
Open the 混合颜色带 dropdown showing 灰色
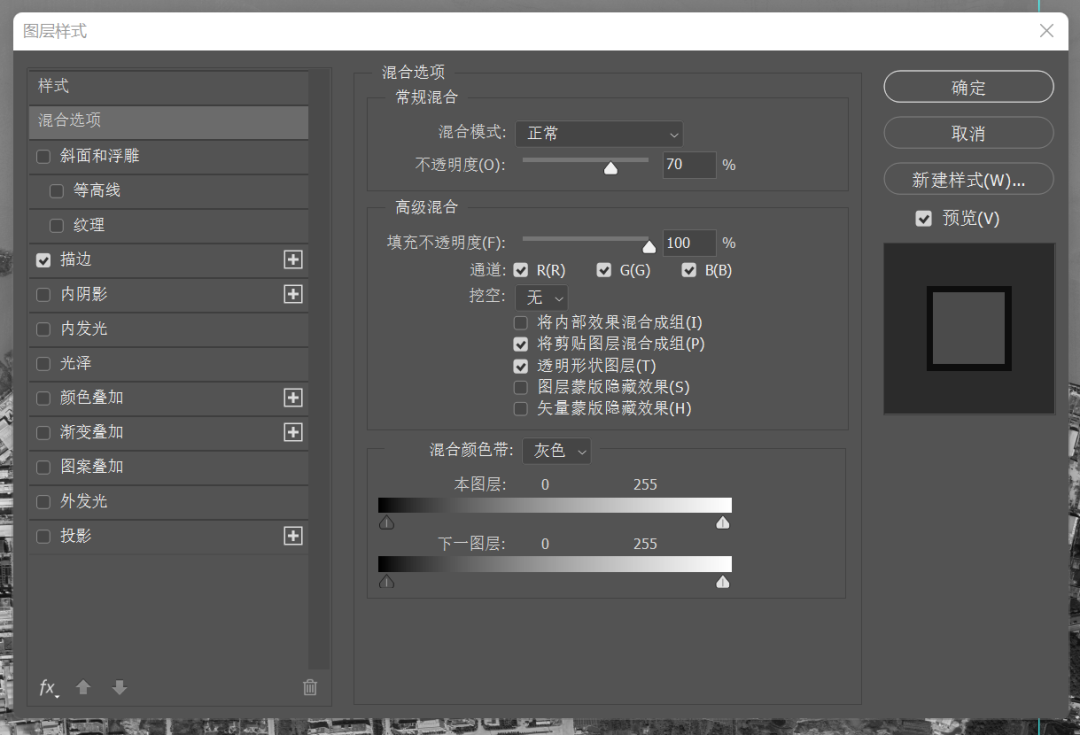point(557,451)
